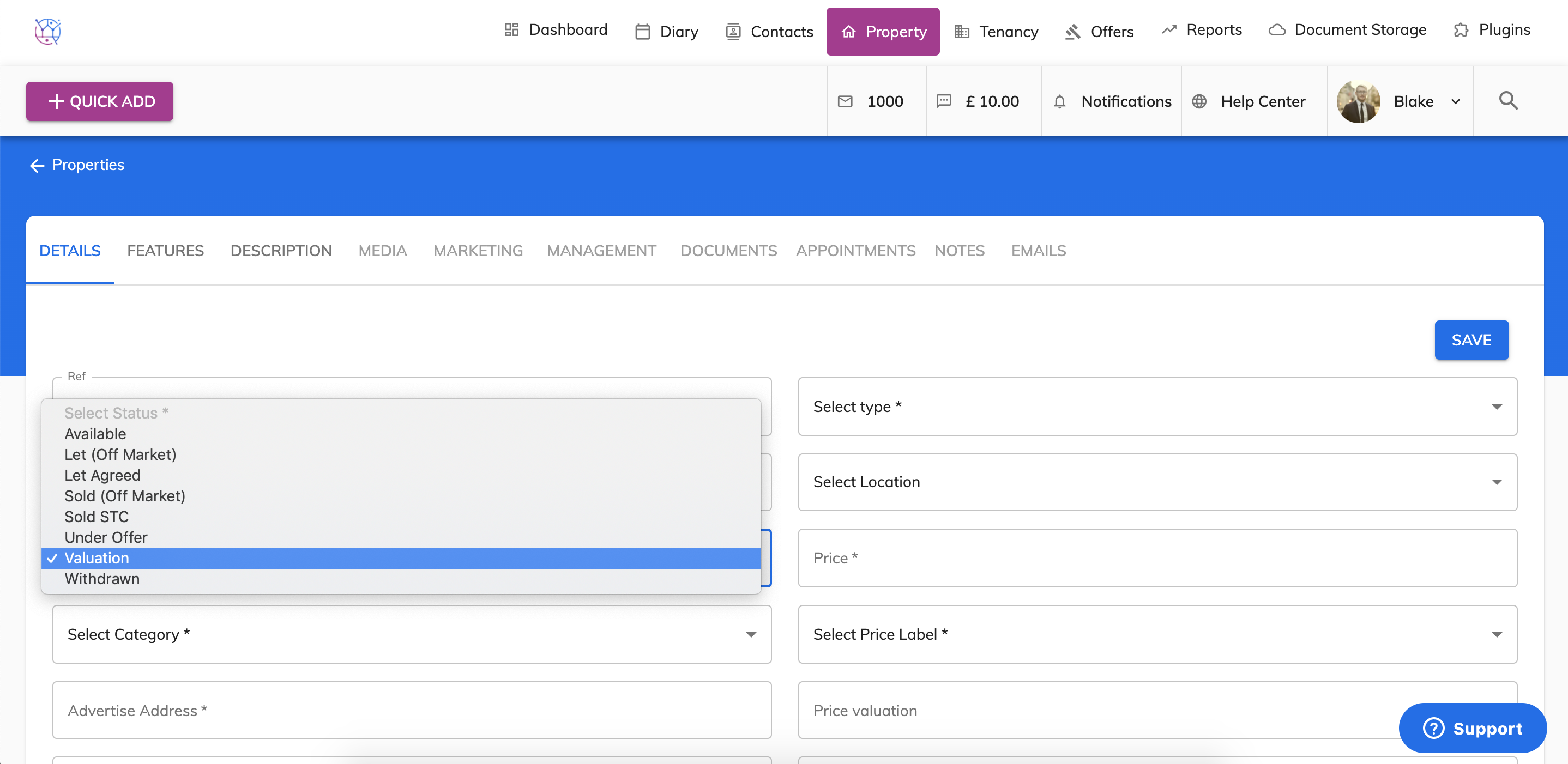
Task: Choose Withdrawn from status list
Action: pyautogui.click(x=102, y=579)
